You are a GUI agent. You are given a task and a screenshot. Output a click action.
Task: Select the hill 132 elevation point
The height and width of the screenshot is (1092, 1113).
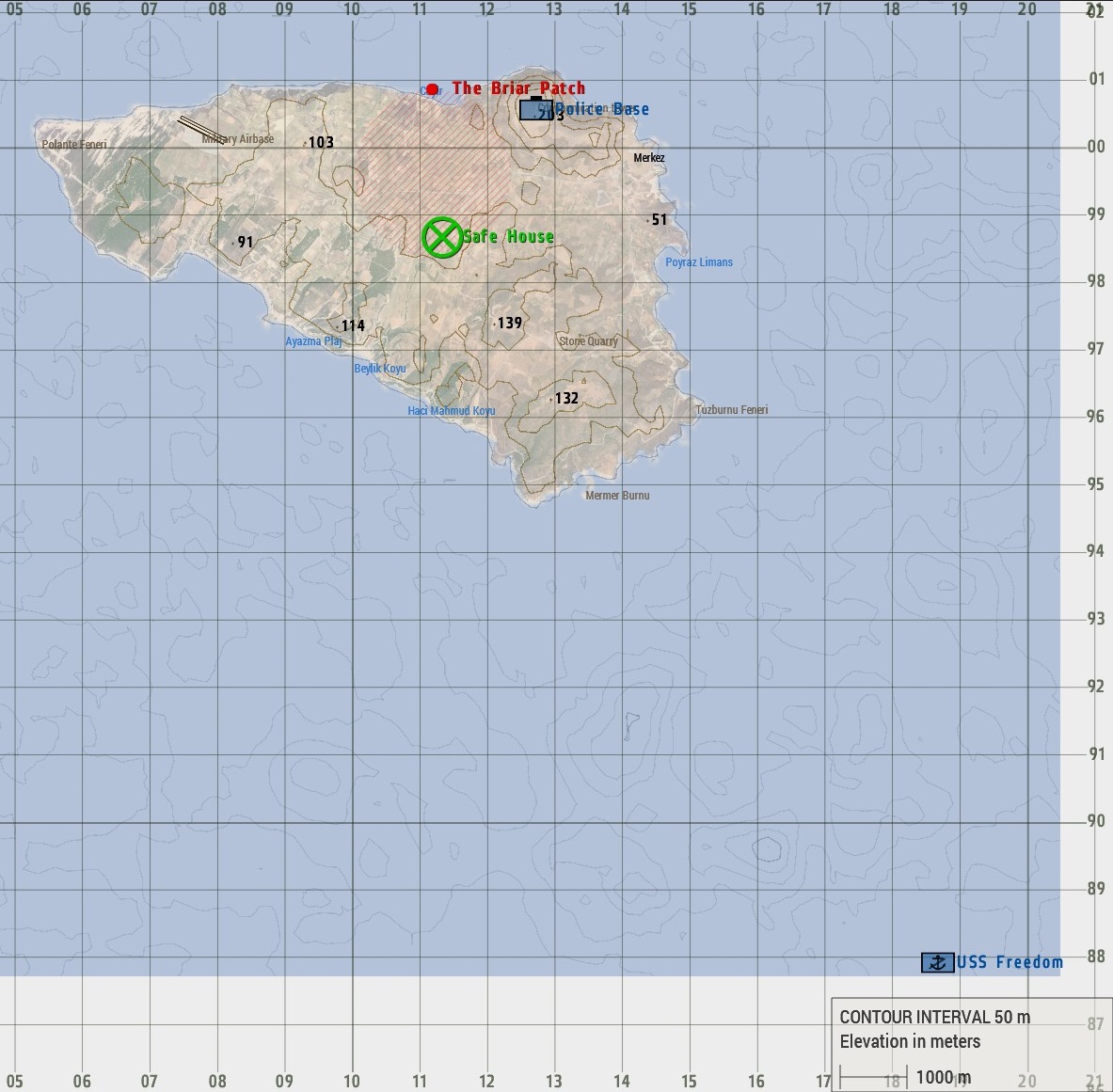[551, 400]
